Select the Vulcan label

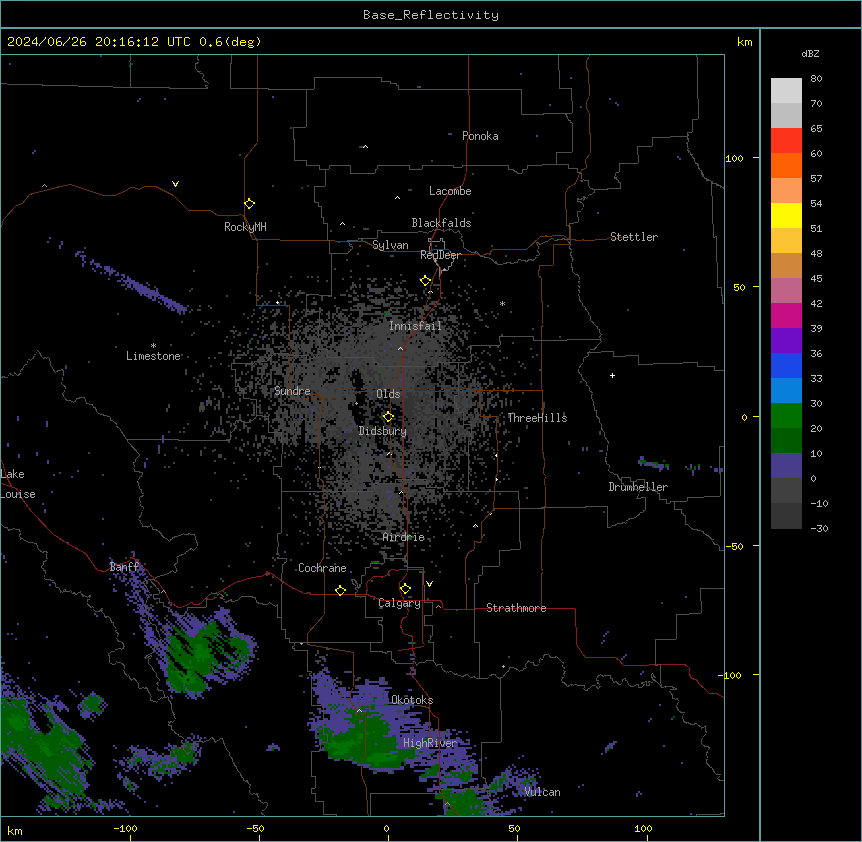click(x=542, y=792)
